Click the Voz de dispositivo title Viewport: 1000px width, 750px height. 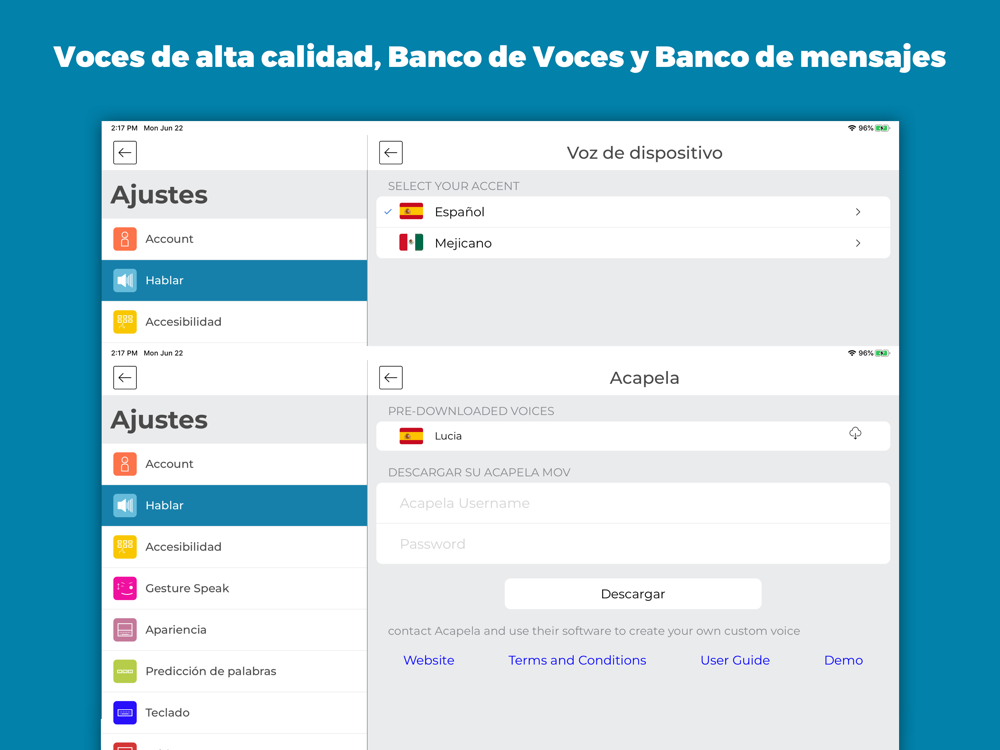tap(644, 153)
